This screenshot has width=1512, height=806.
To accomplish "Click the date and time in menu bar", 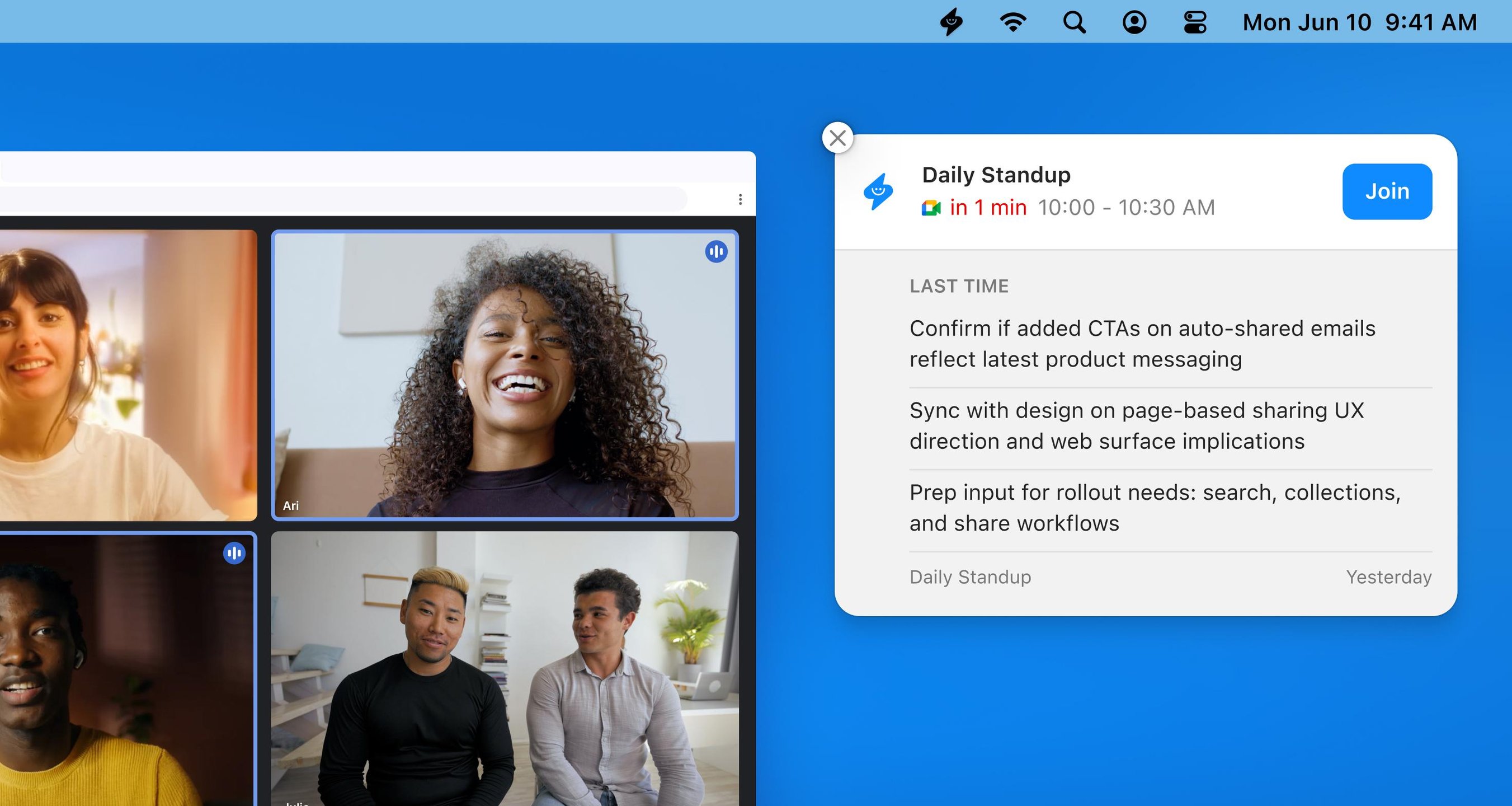I will (1359, 22).
